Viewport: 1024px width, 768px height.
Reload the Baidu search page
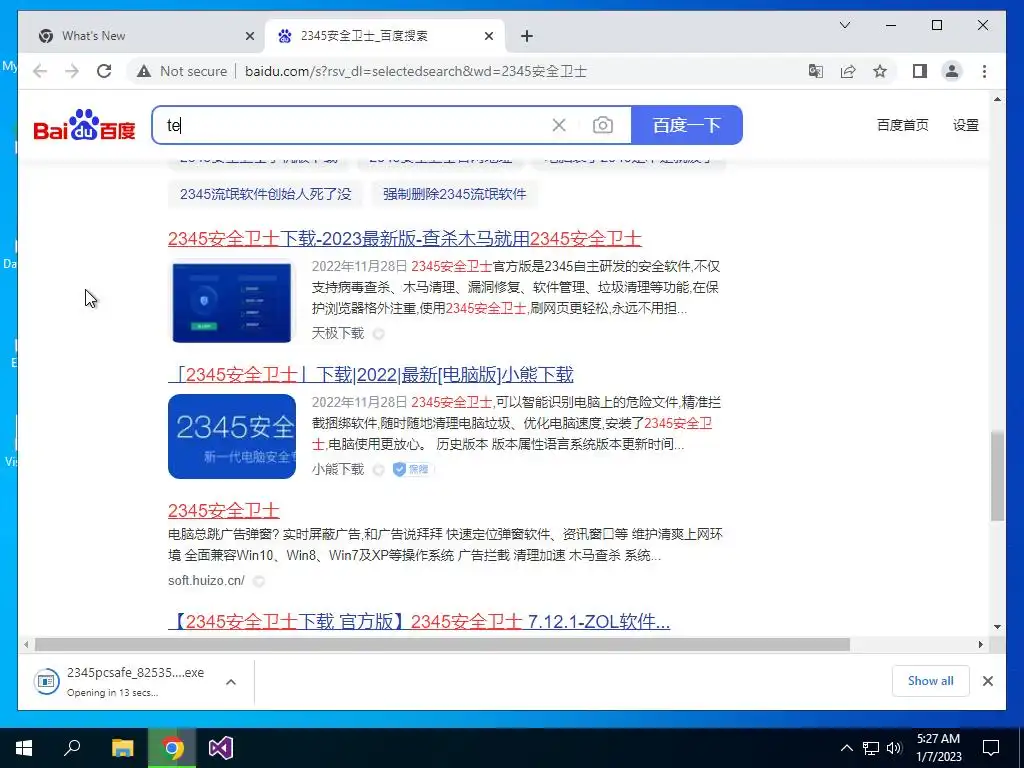[104, 71]
